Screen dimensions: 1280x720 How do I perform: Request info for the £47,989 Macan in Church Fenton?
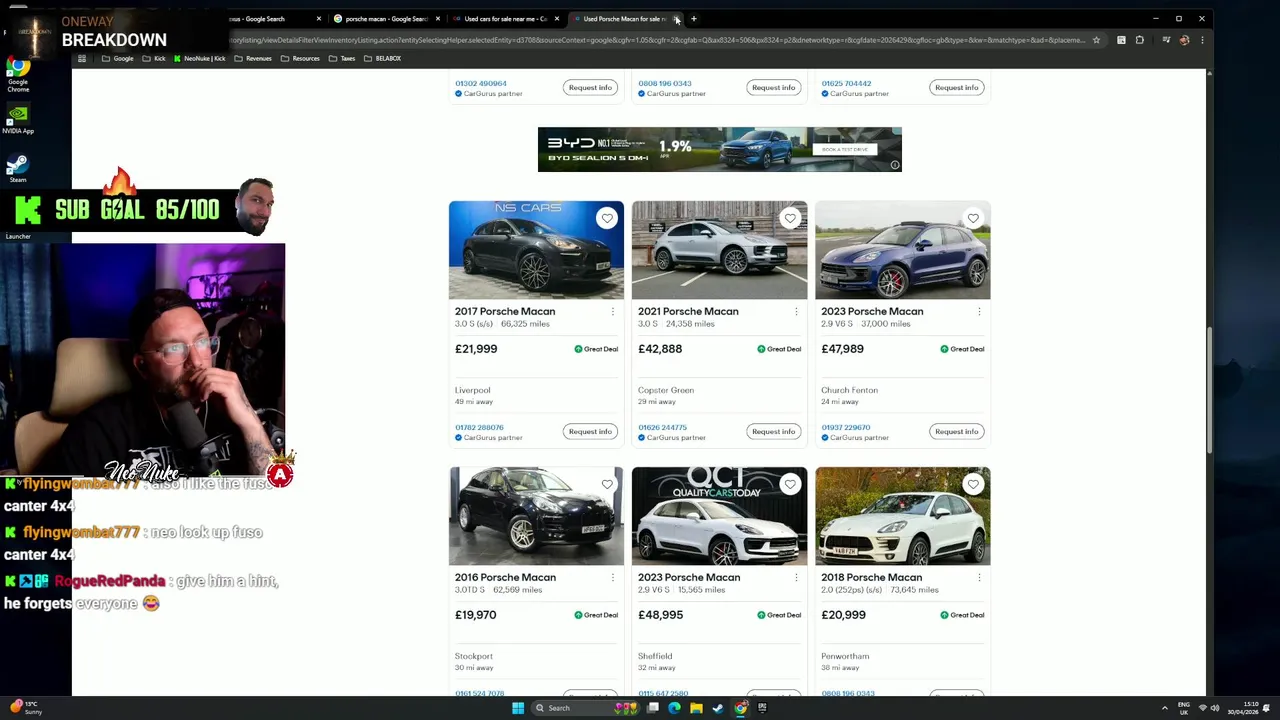coord(956,431)
